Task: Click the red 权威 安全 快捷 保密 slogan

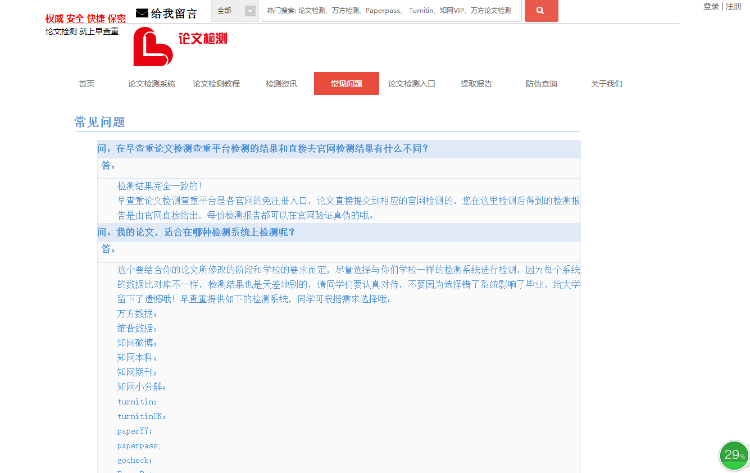Action: [x=86, y=19]
